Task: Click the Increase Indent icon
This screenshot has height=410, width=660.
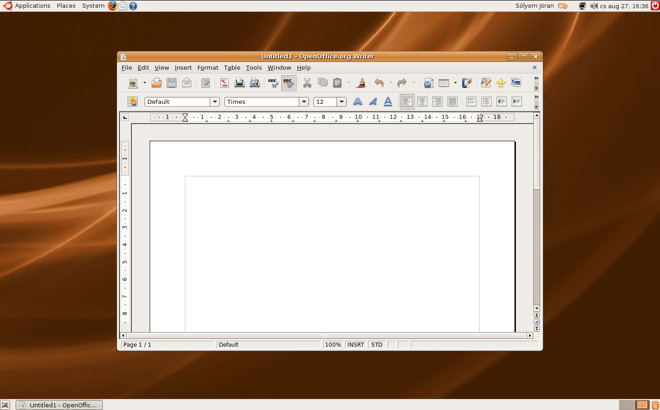Action: [x=516, y=101]
